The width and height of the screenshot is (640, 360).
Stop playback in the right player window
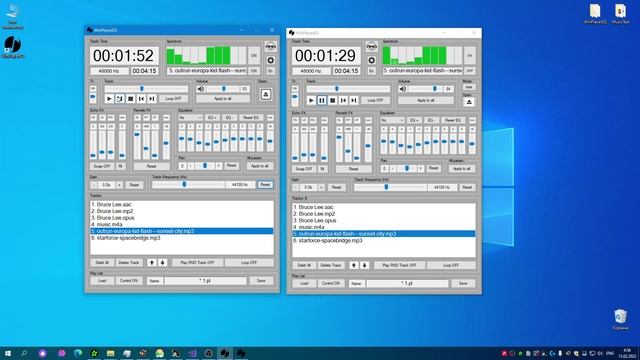(x=333, y=100)
